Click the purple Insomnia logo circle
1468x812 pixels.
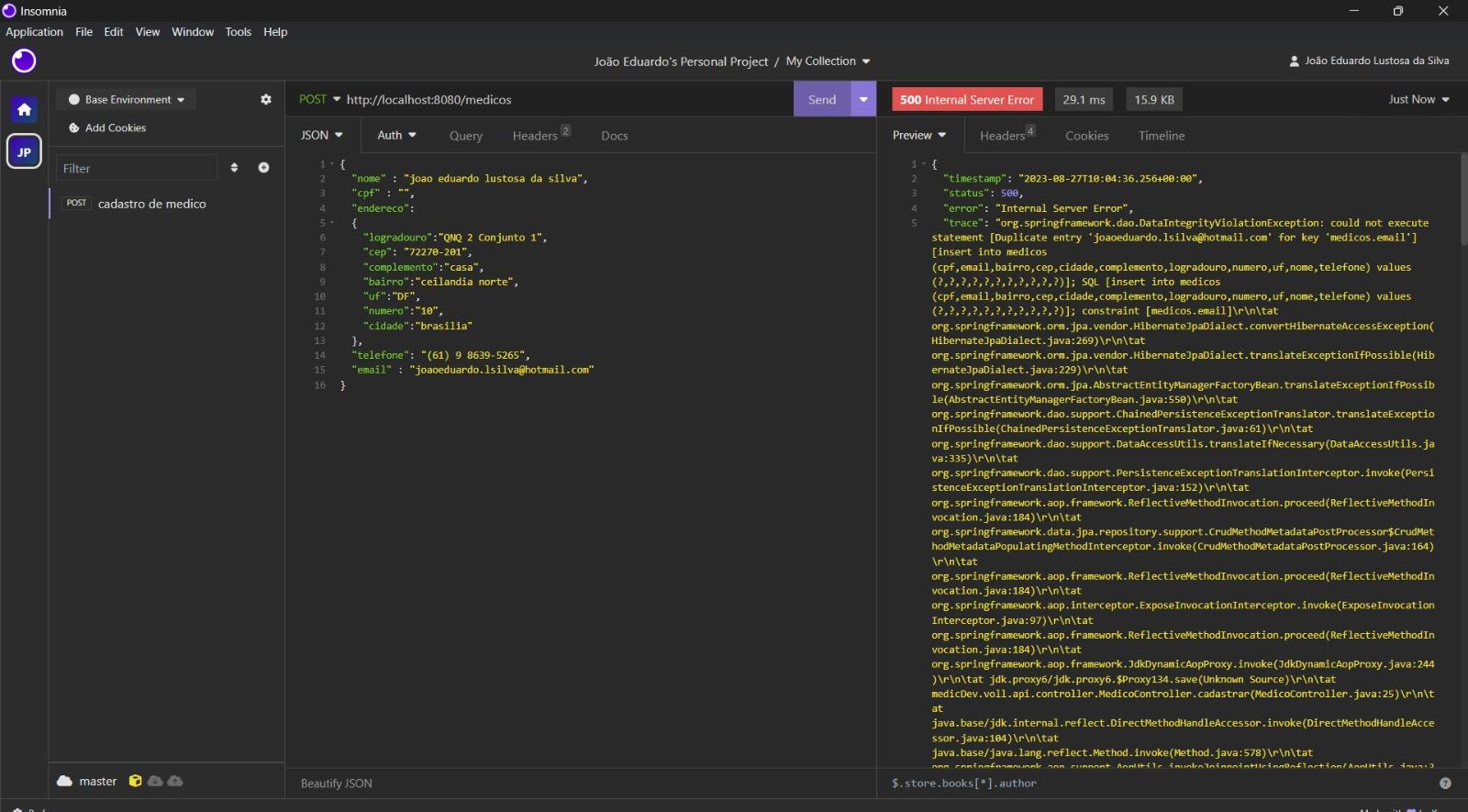point(24,61)
